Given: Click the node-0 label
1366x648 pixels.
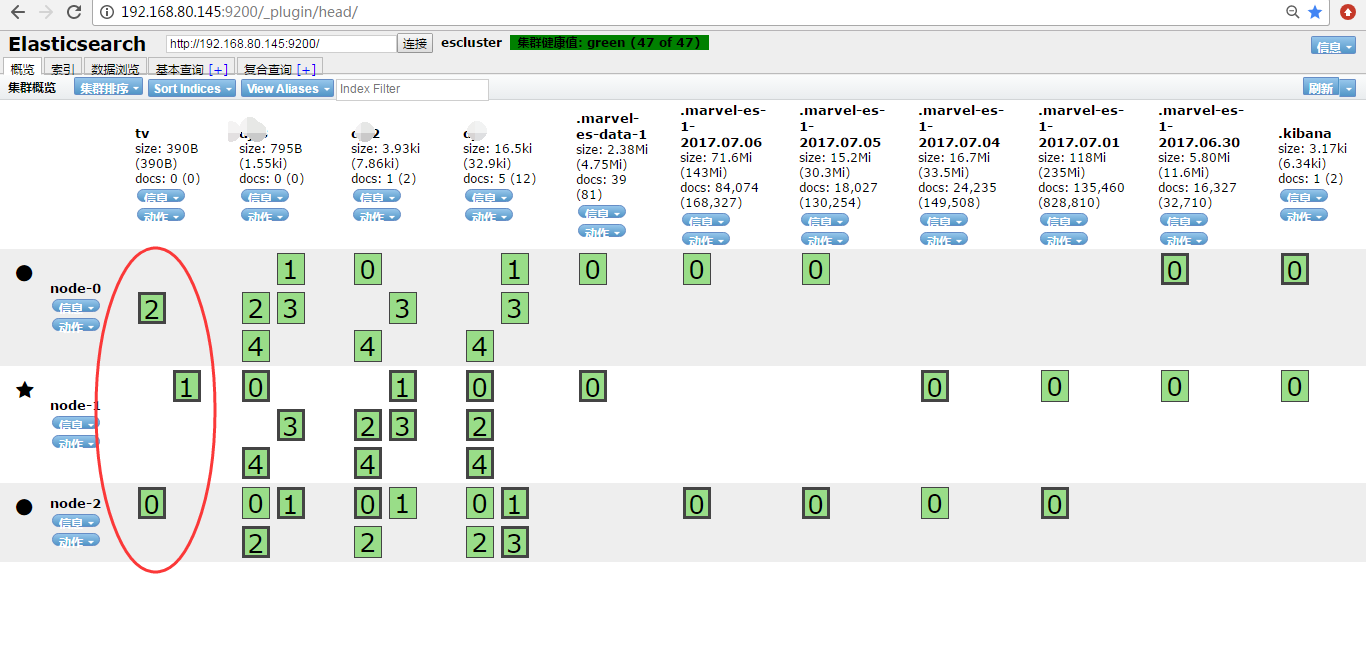Looking at the screenshot, I should tap(75, 288).
